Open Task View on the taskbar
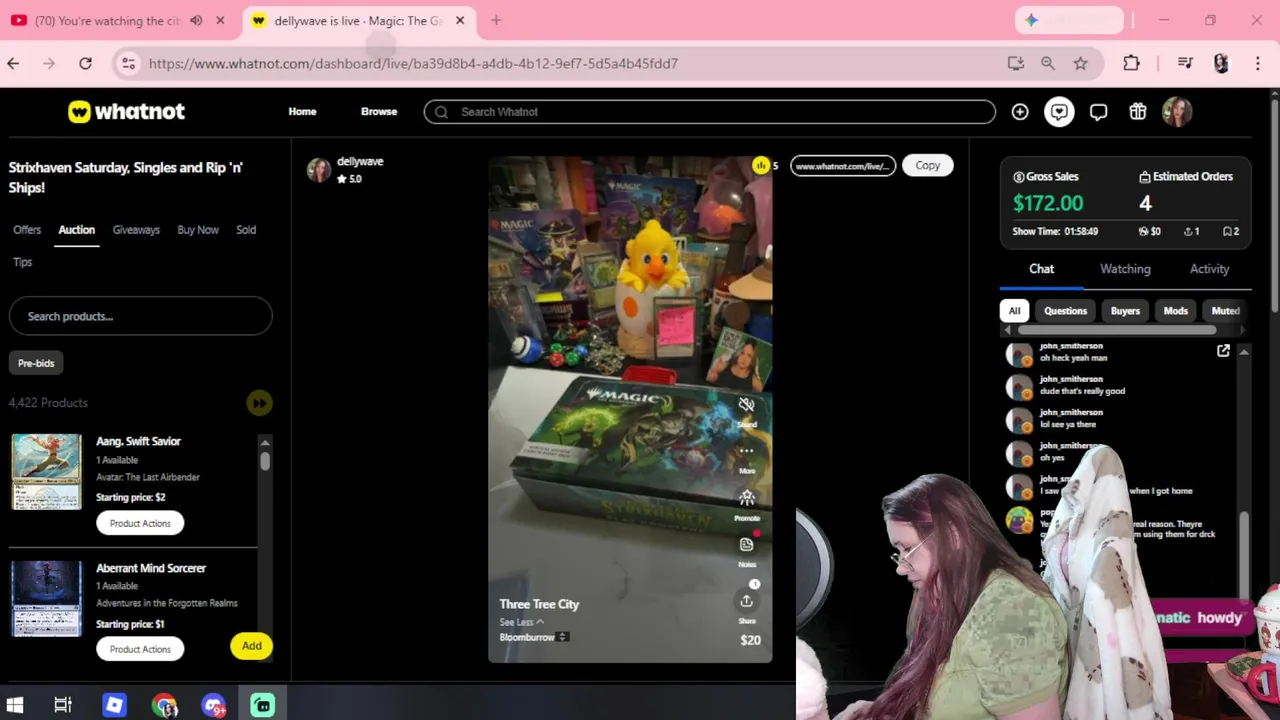1280x720 pixels. tap(63, 705)
